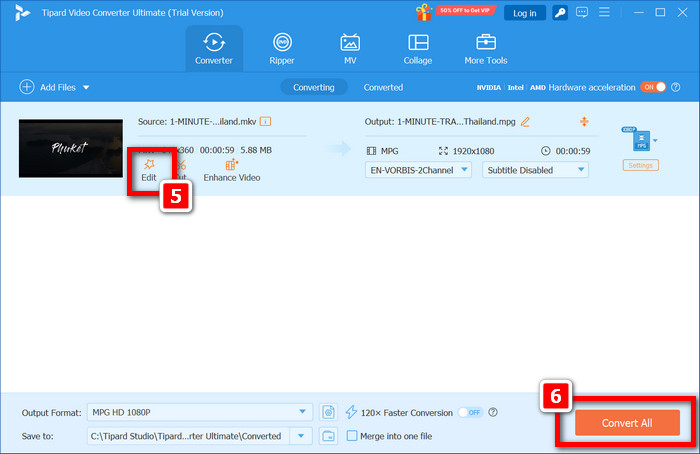Click the orange compress icon beside output
Viewport: 700px width, 454px height.
coord(584,121)
